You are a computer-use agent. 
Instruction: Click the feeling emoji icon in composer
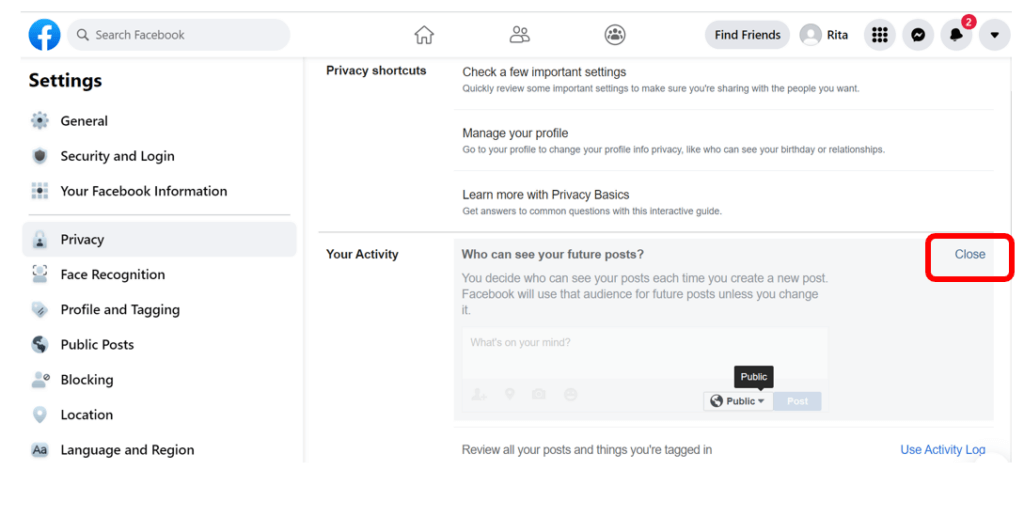point(571,394)
